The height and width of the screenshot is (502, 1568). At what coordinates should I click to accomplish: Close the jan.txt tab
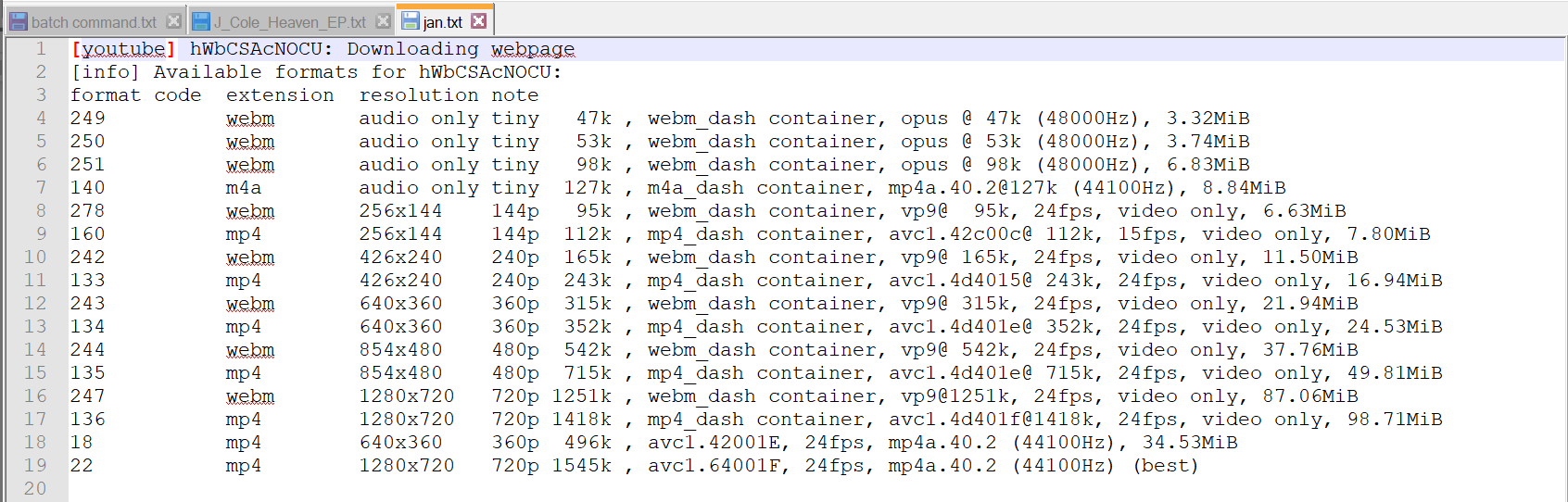478,20
